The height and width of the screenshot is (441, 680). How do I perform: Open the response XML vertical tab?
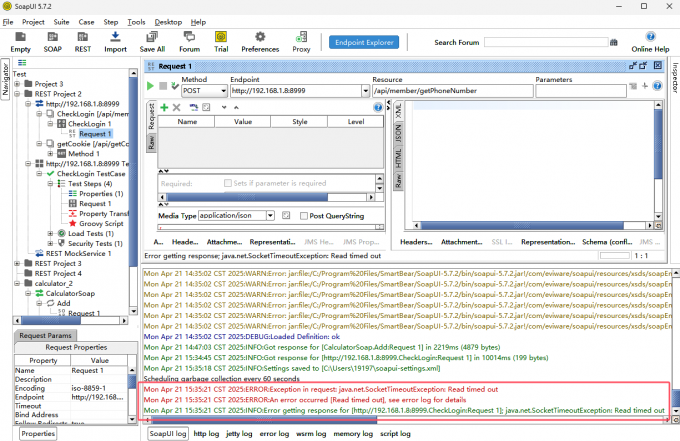pos(398,111)
